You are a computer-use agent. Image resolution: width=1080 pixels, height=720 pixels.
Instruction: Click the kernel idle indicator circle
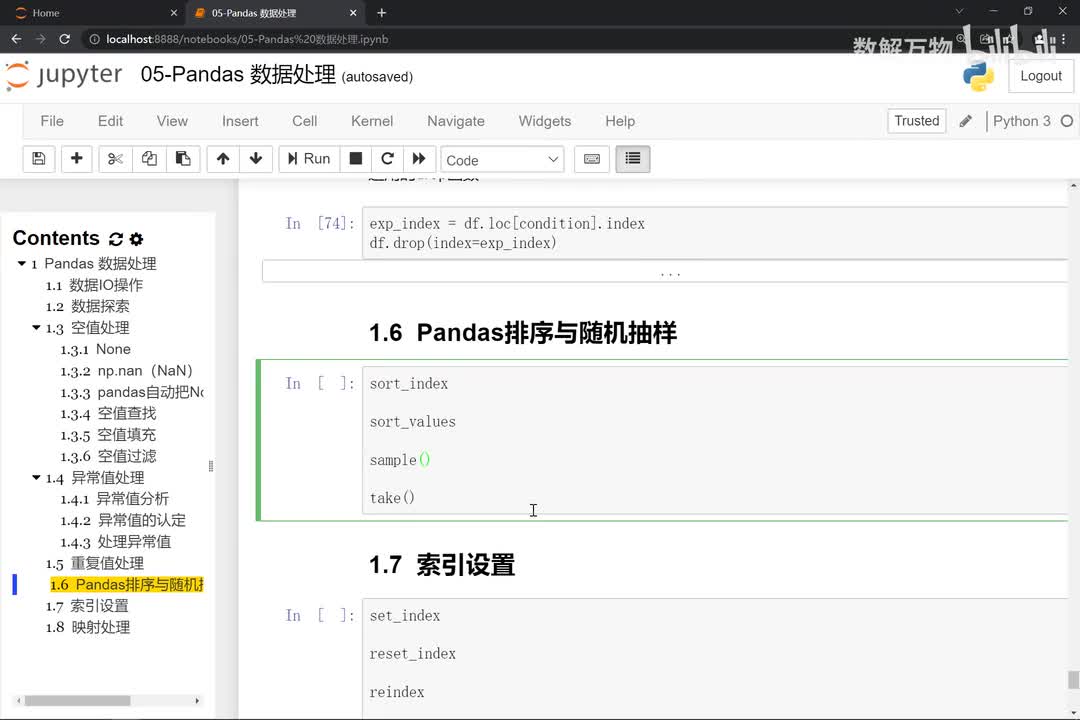[1067, 121]
